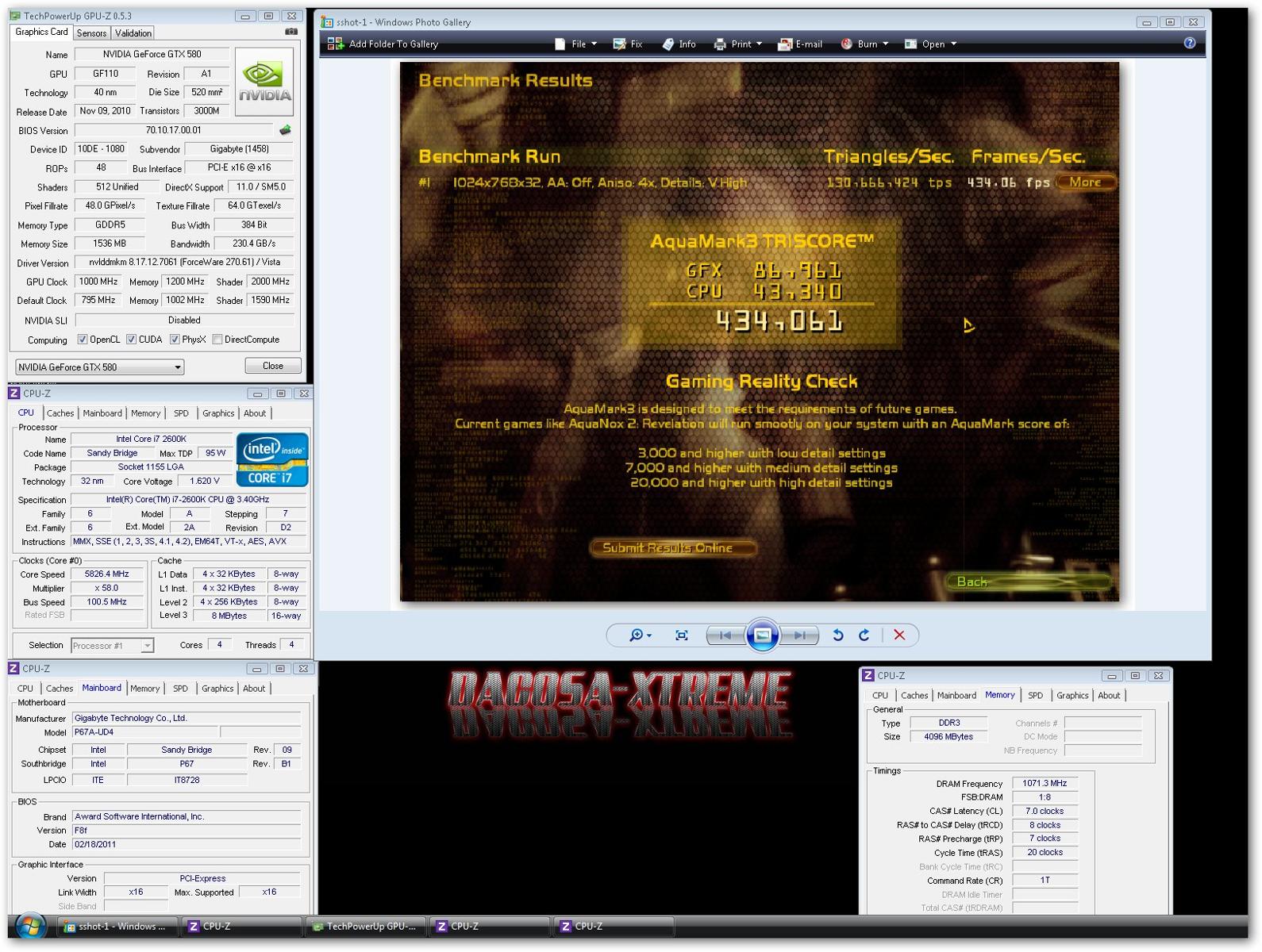Click the actual size fit icon
Viewport: 1262px width, 952px height.
coord(681,635)
